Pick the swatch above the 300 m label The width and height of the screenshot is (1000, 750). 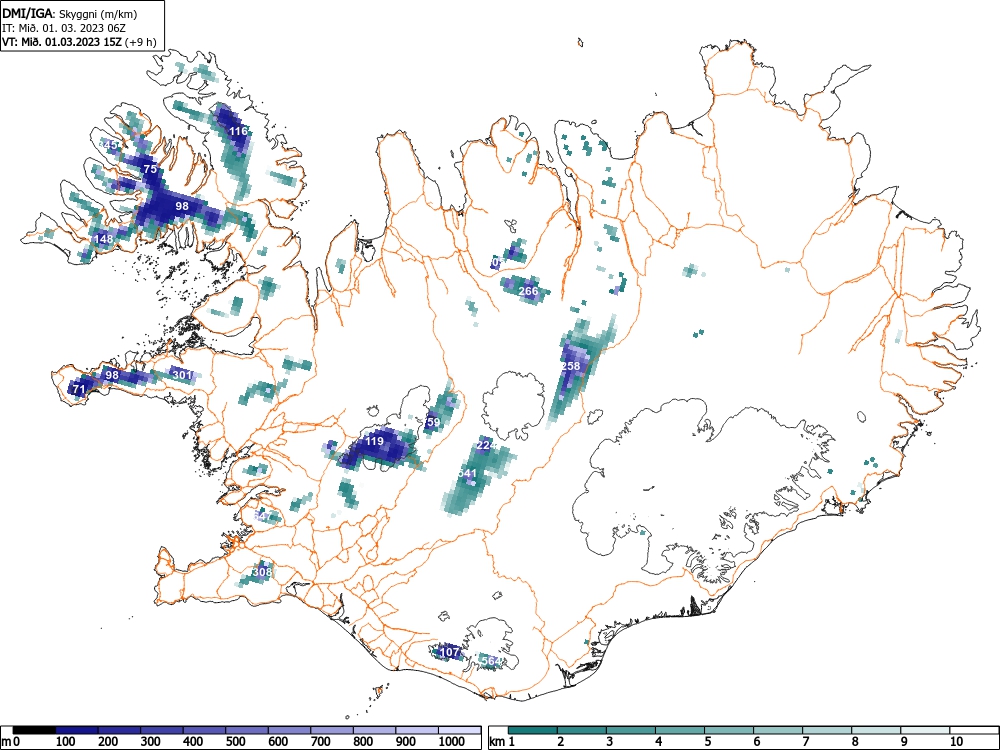tap(161, 730)
